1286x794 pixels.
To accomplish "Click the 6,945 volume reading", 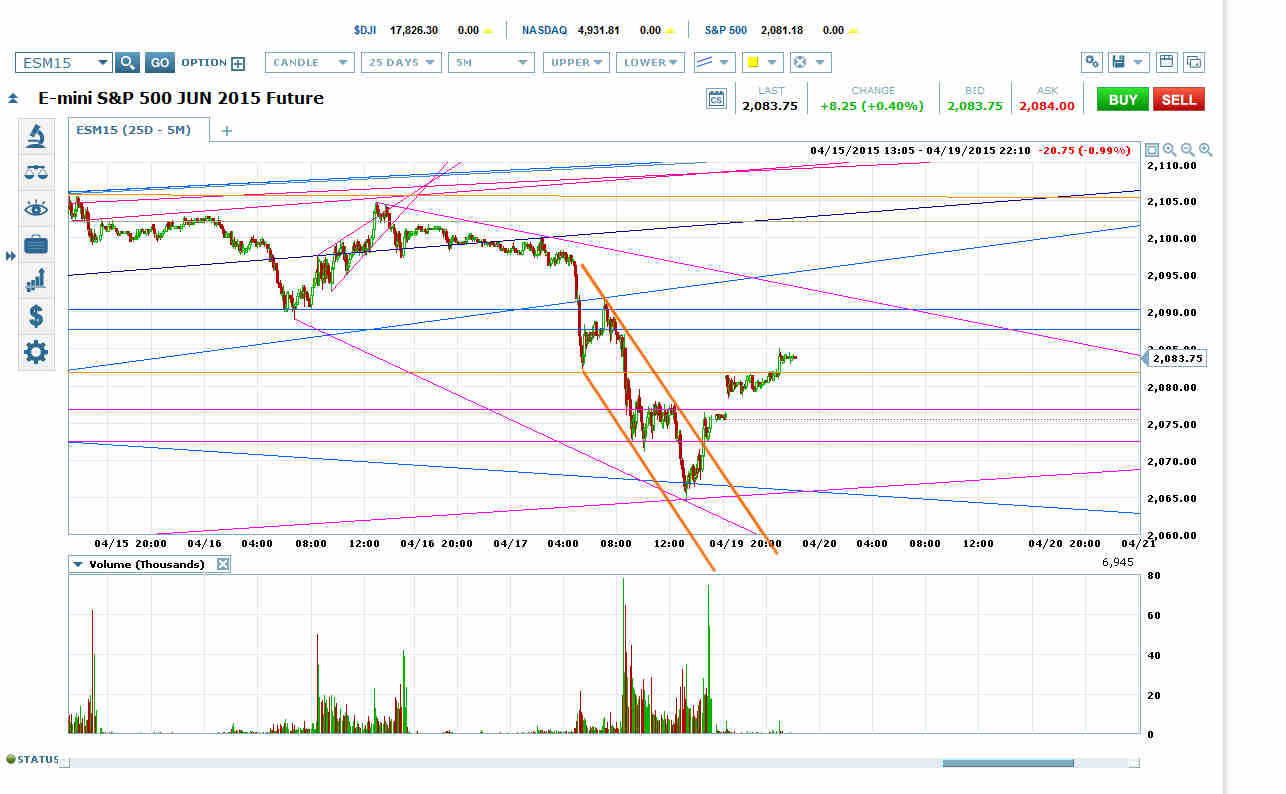I will [x=1116, y=564].
